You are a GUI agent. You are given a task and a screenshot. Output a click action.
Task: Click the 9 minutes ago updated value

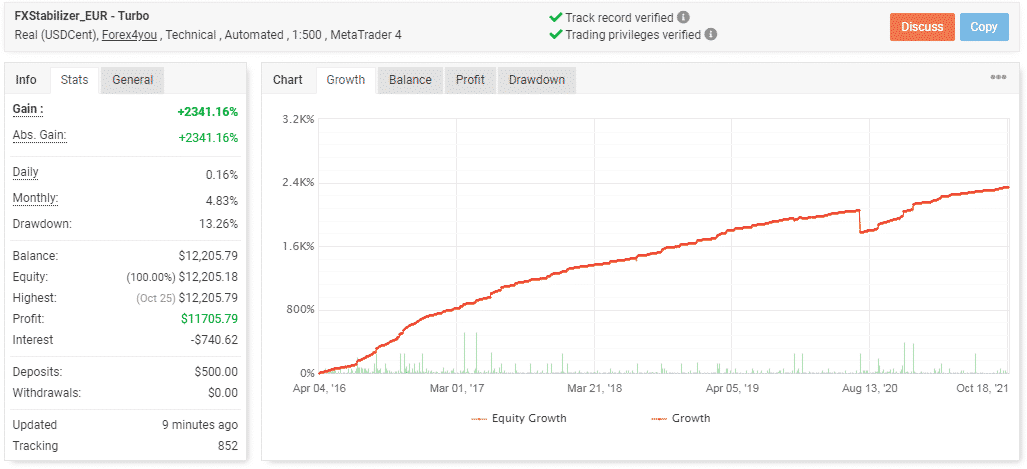[x=200, y=425]
